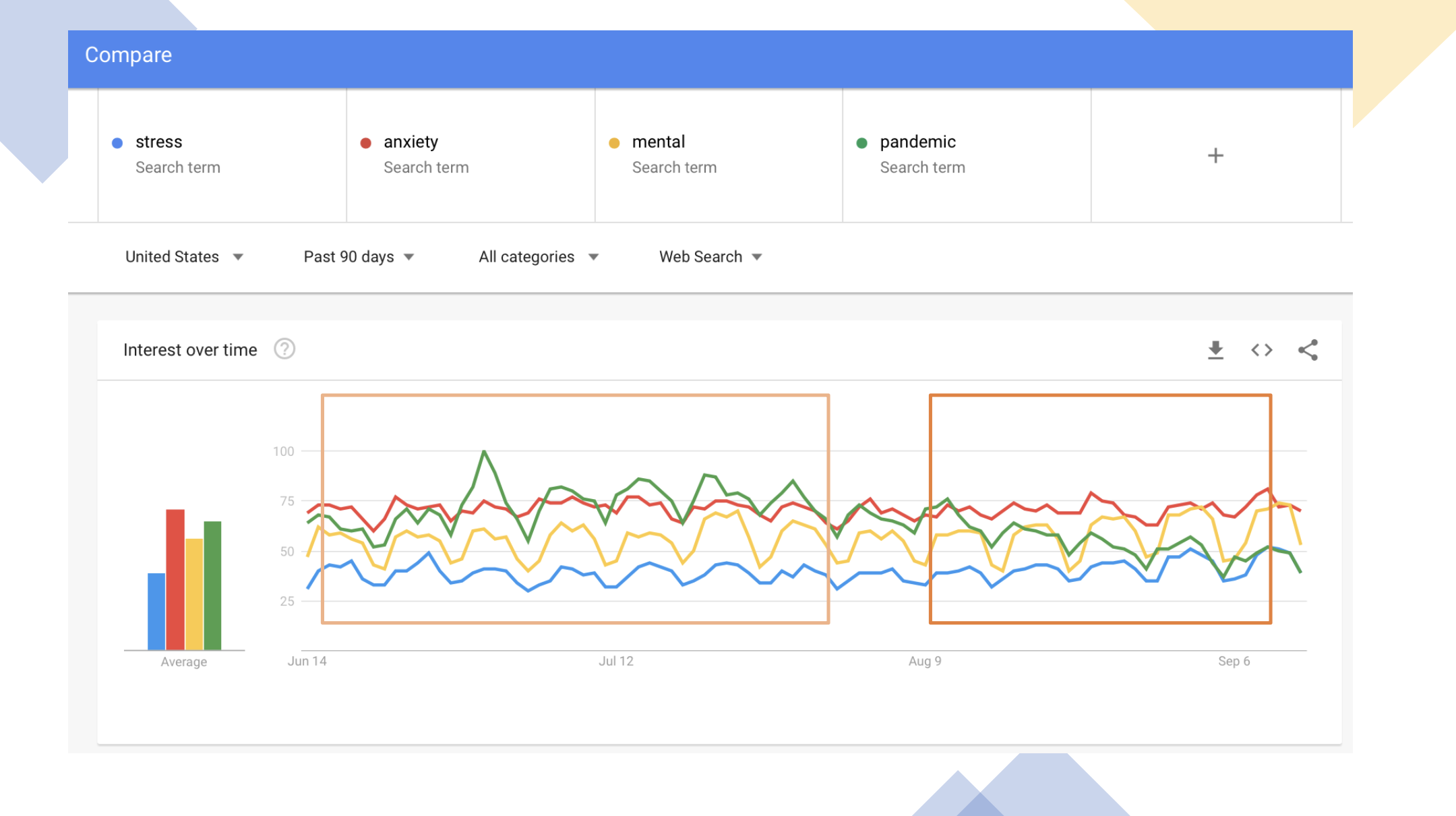This screenshot has height=816, width=1456.
Task: Click the red dot beside anxiety
Action: [365, 143]
